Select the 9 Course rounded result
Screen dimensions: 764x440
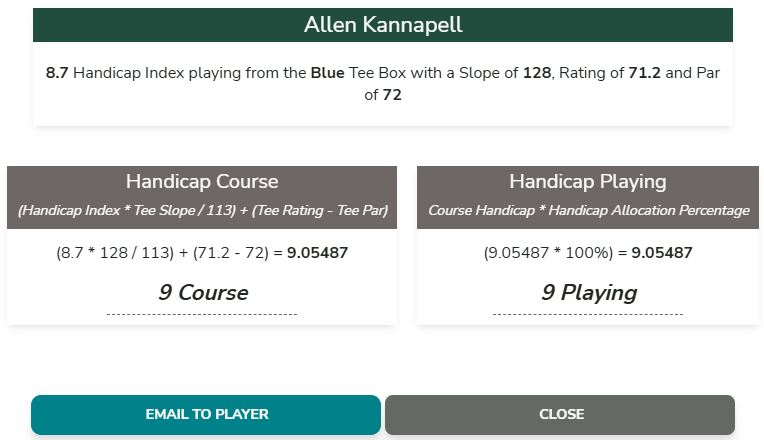(x=202, y=293)
